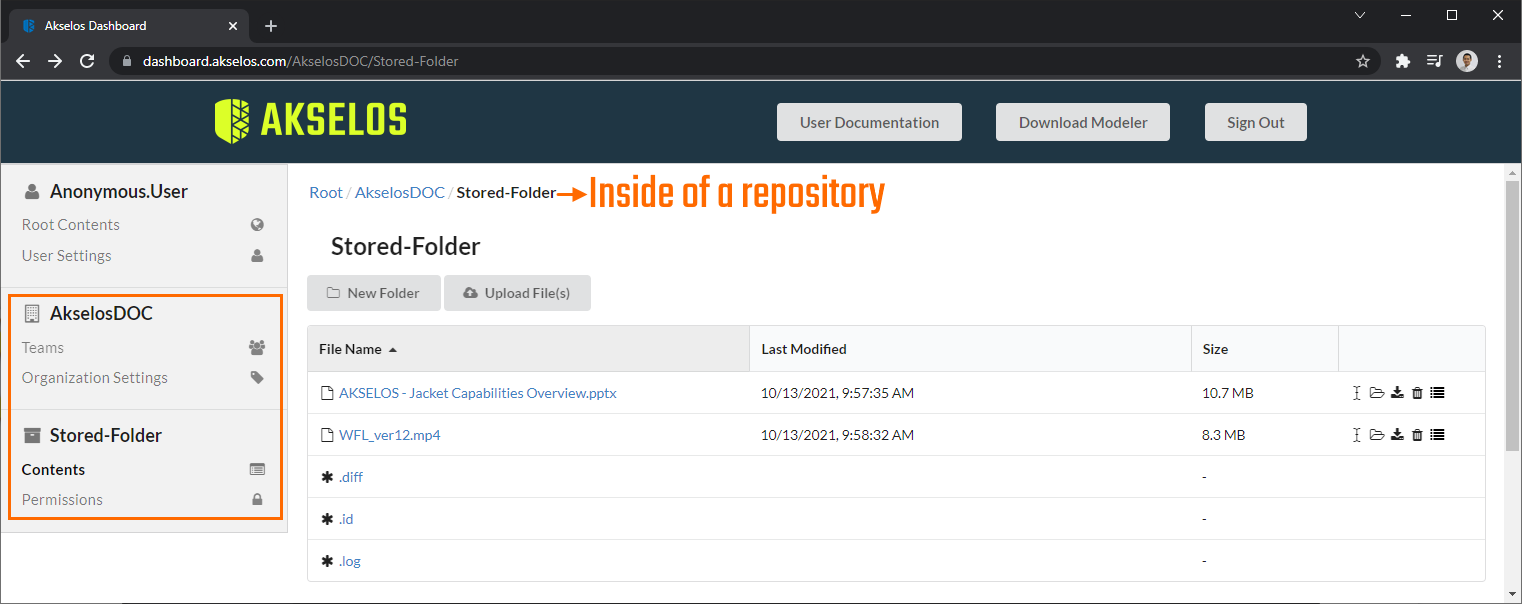Open Root Contents in the sidebar

coord(71,225)
